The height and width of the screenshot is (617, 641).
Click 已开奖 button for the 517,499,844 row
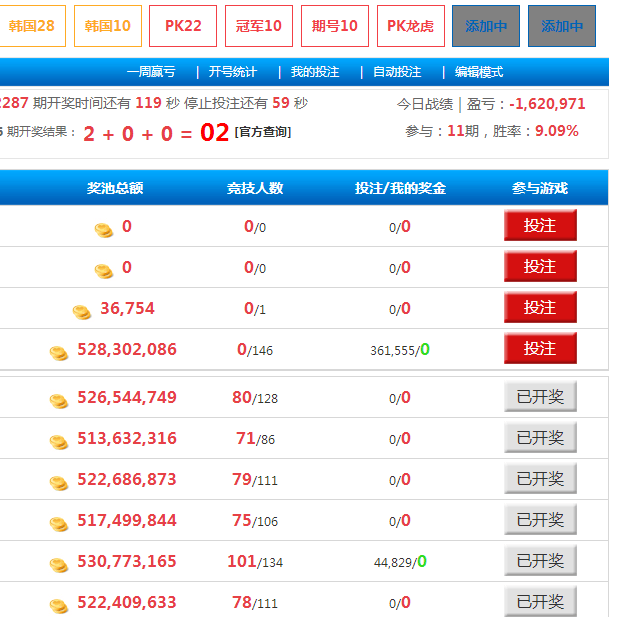pyautogui.click(x=540, y=519)
